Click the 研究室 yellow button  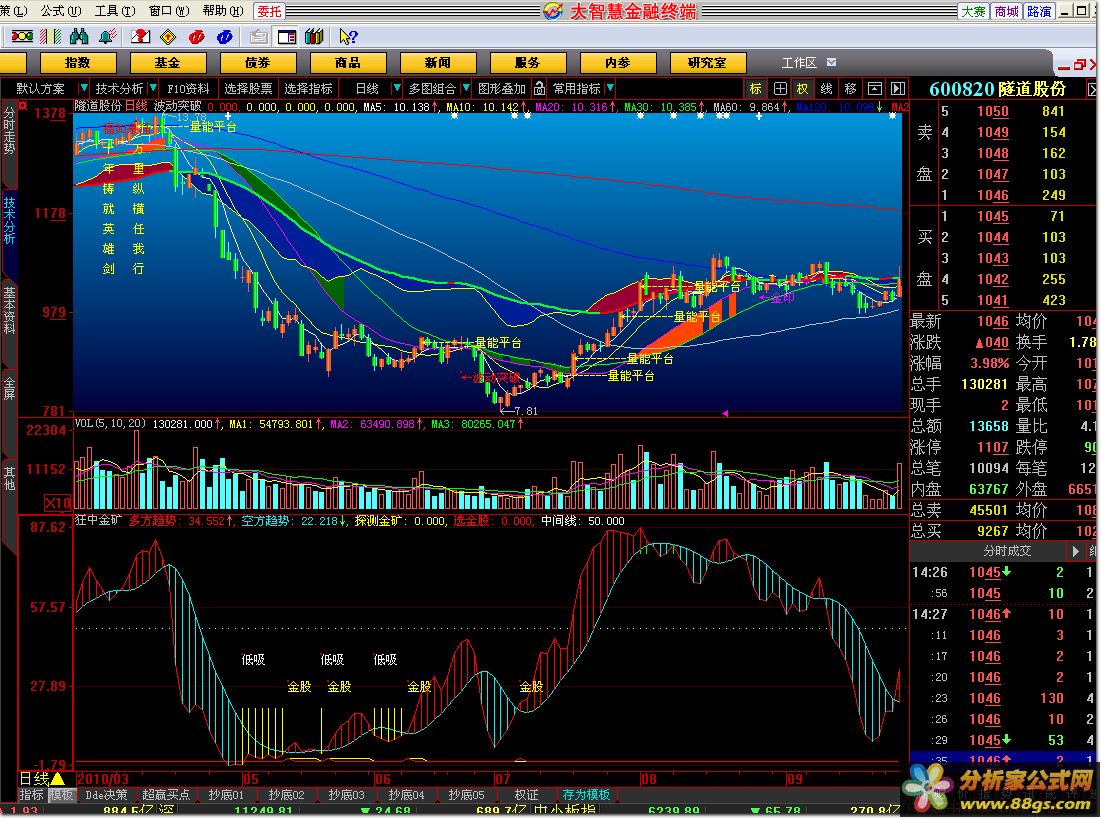[x=707, y=63]
